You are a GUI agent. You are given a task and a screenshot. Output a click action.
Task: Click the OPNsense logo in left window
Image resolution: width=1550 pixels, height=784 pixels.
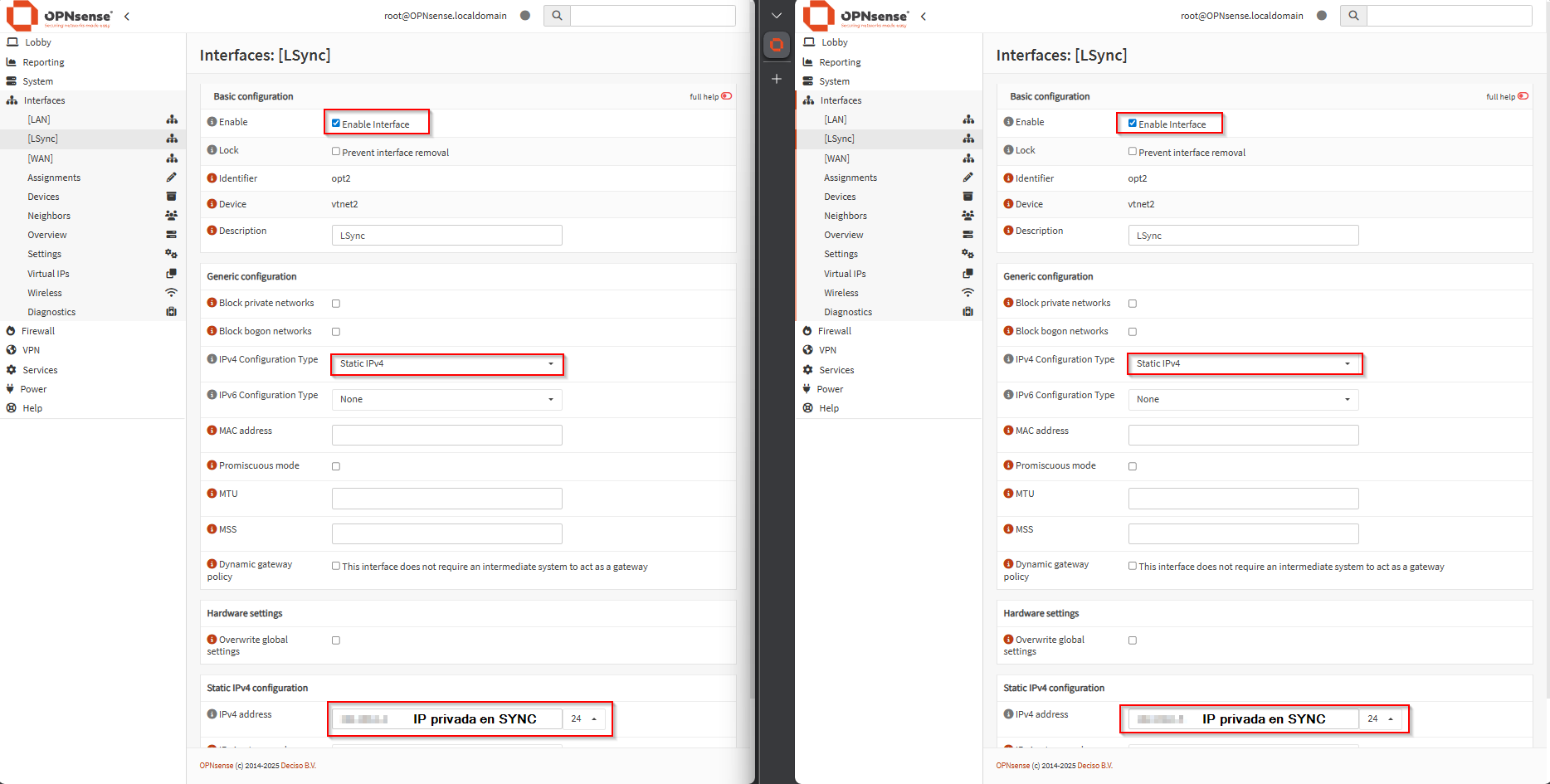tap(59, 16)
